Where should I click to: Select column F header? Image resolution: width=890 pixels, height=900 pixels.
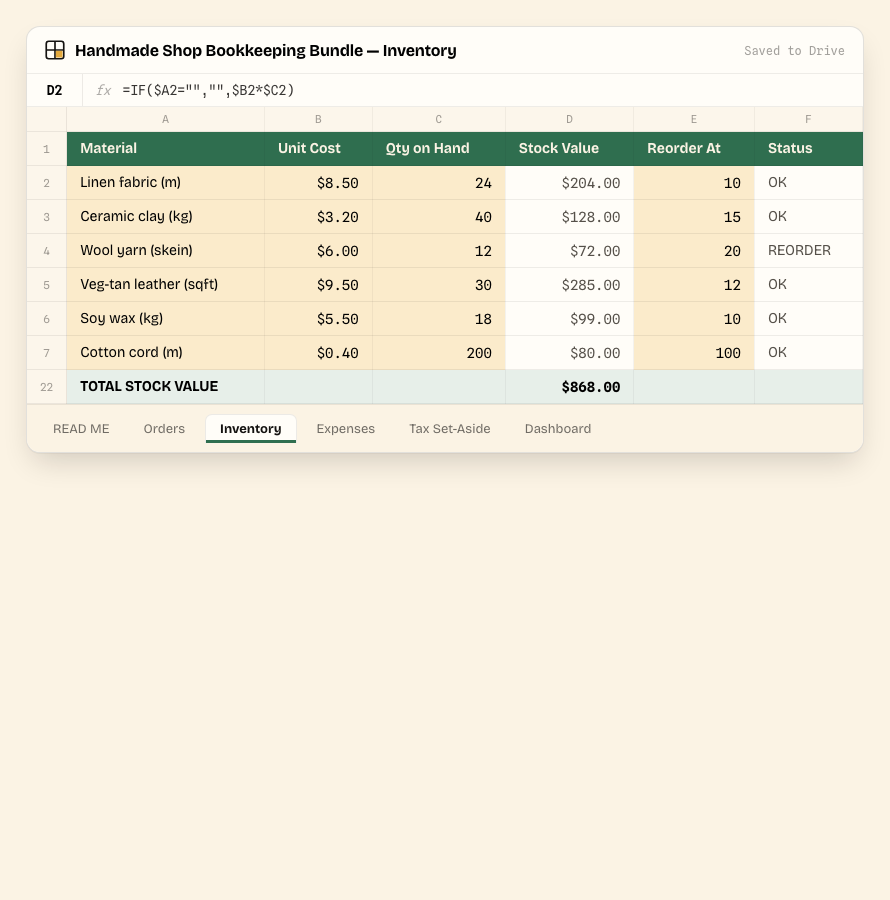pyautogui.click(x=809, y=119)
